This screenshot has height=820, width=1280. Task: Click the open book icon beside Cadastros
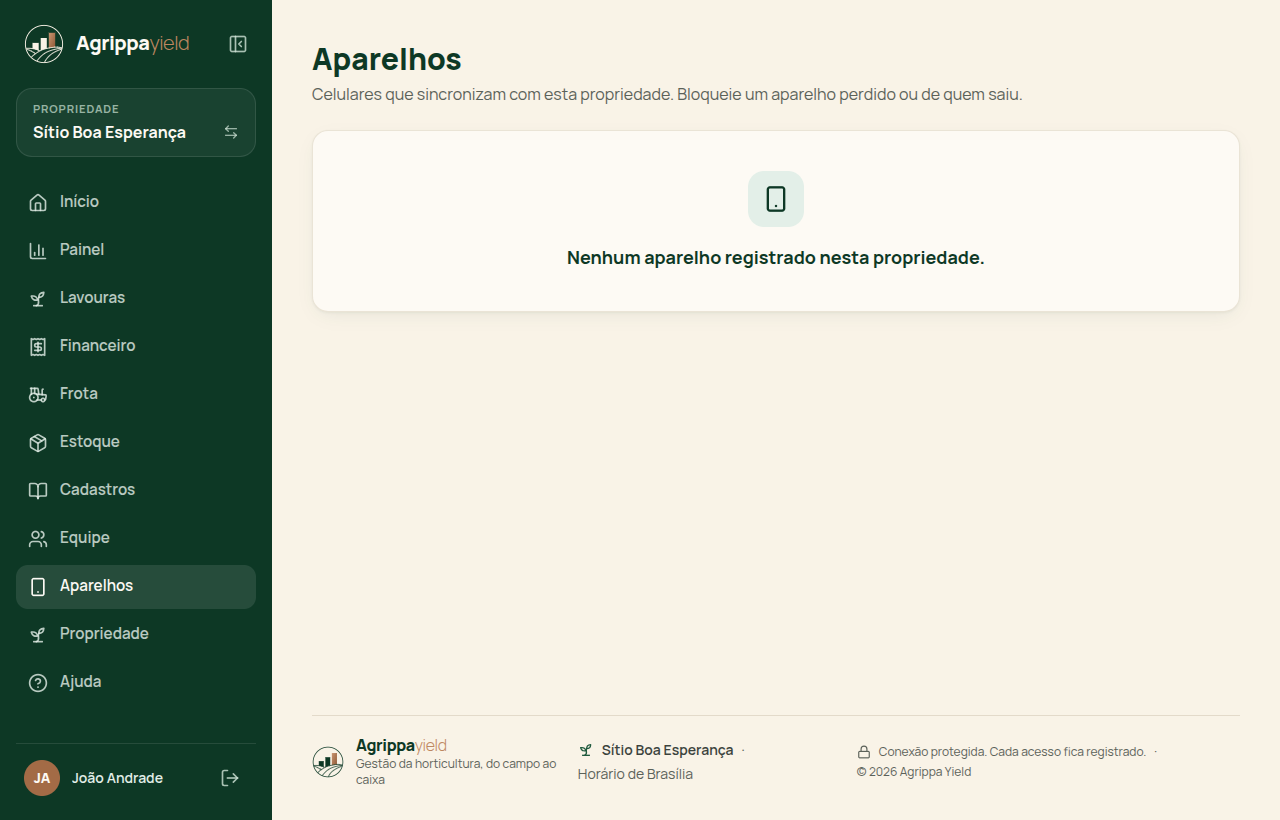tap(38, 490)
